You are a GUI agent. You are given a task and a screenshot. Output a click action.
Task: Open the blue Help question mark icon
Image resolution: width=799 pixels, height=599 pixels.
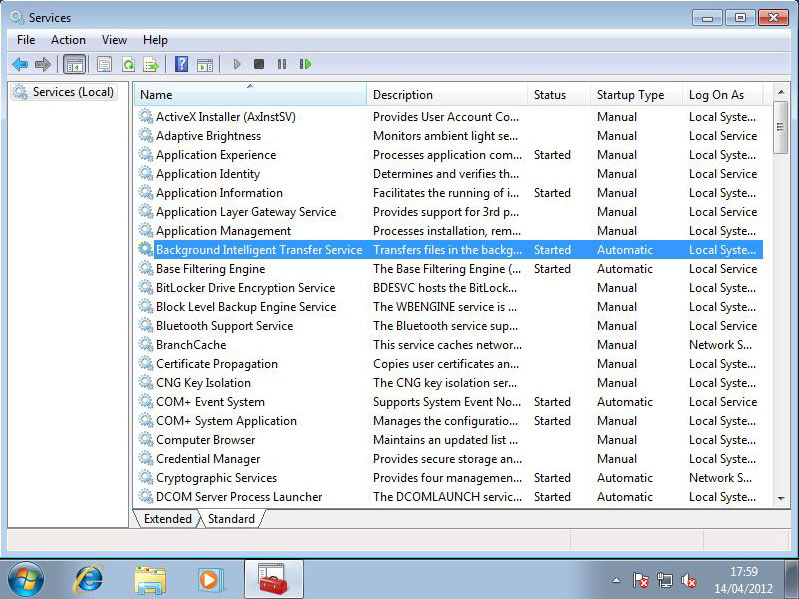(181, 65)
